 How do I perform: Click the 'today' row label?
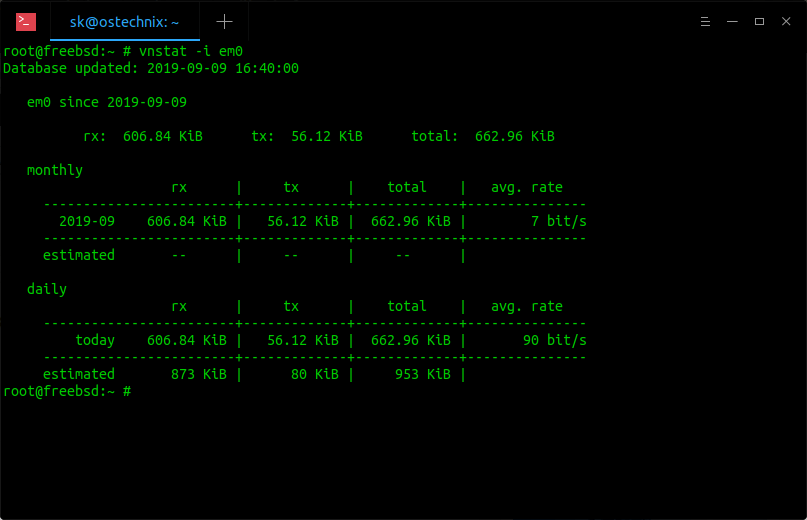pyautogui.click(x=95, y=340)
